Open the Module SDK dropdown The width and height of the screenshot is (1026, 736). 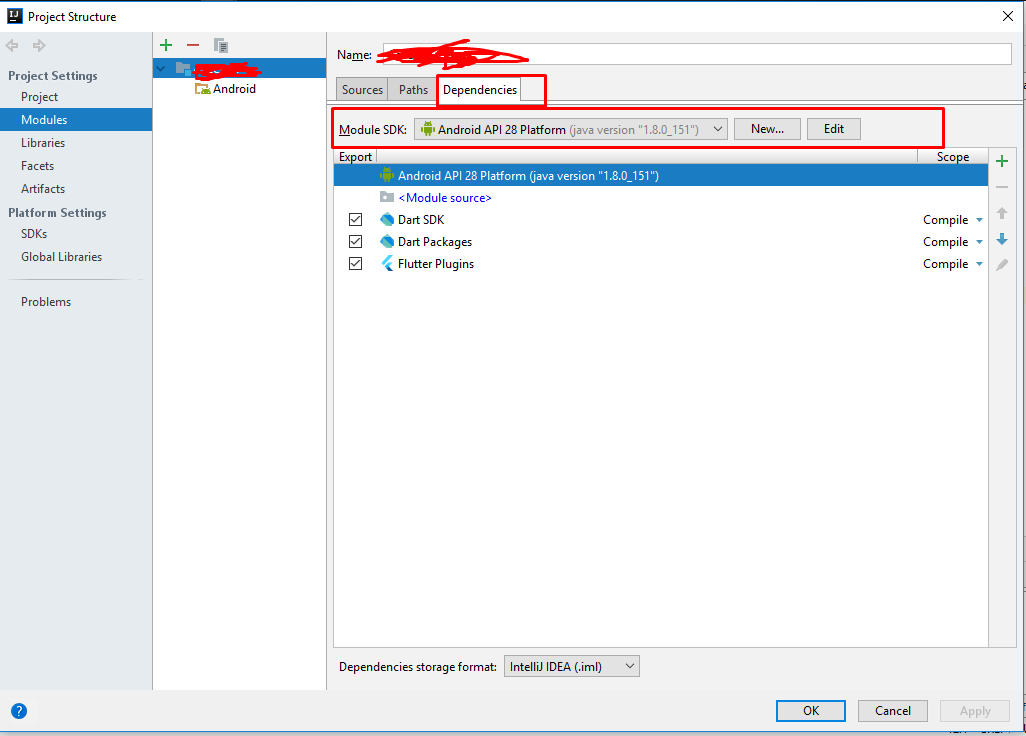coord(570,129)
